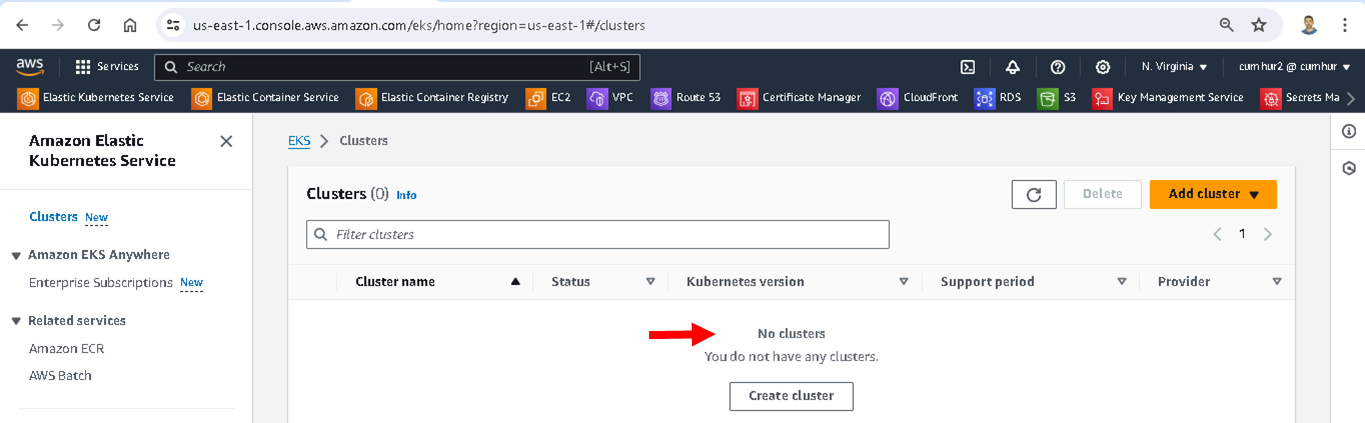Screen dimensions: 1365x423
Task: Click the Info link beside Clusters
Action: tap(407, 195)
